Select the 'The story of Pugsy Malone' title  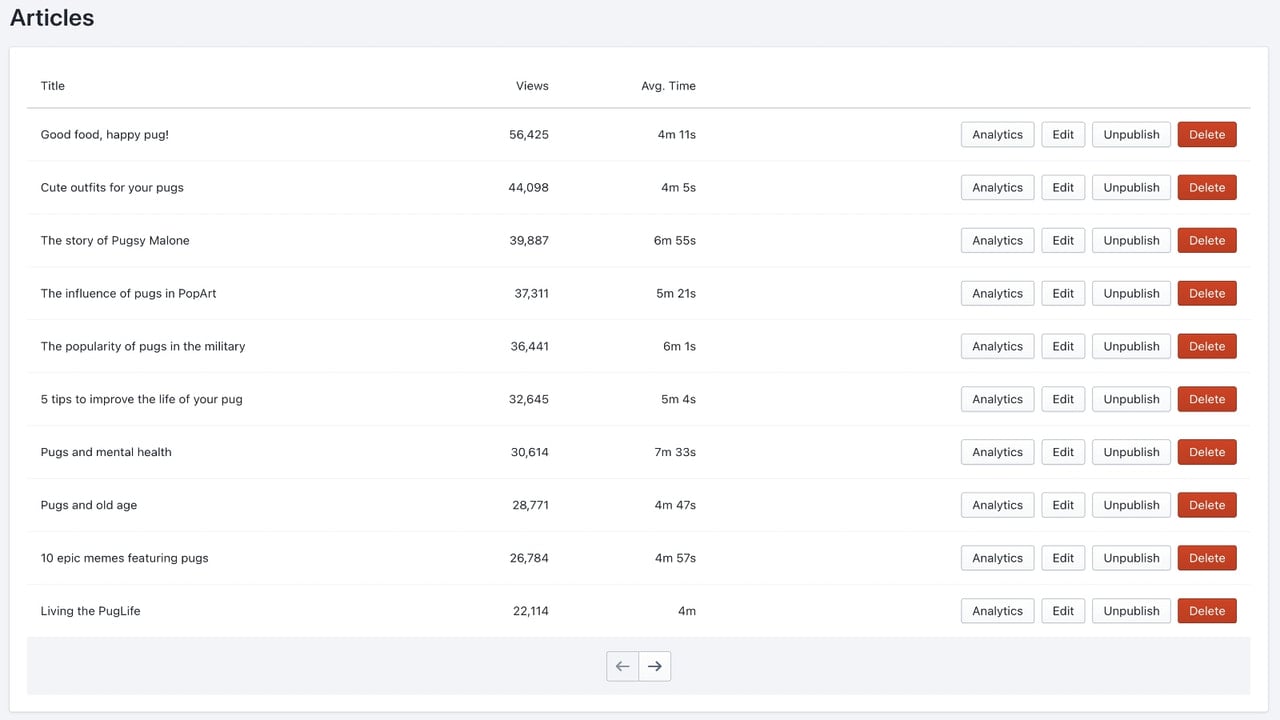[x=115, y=241]
